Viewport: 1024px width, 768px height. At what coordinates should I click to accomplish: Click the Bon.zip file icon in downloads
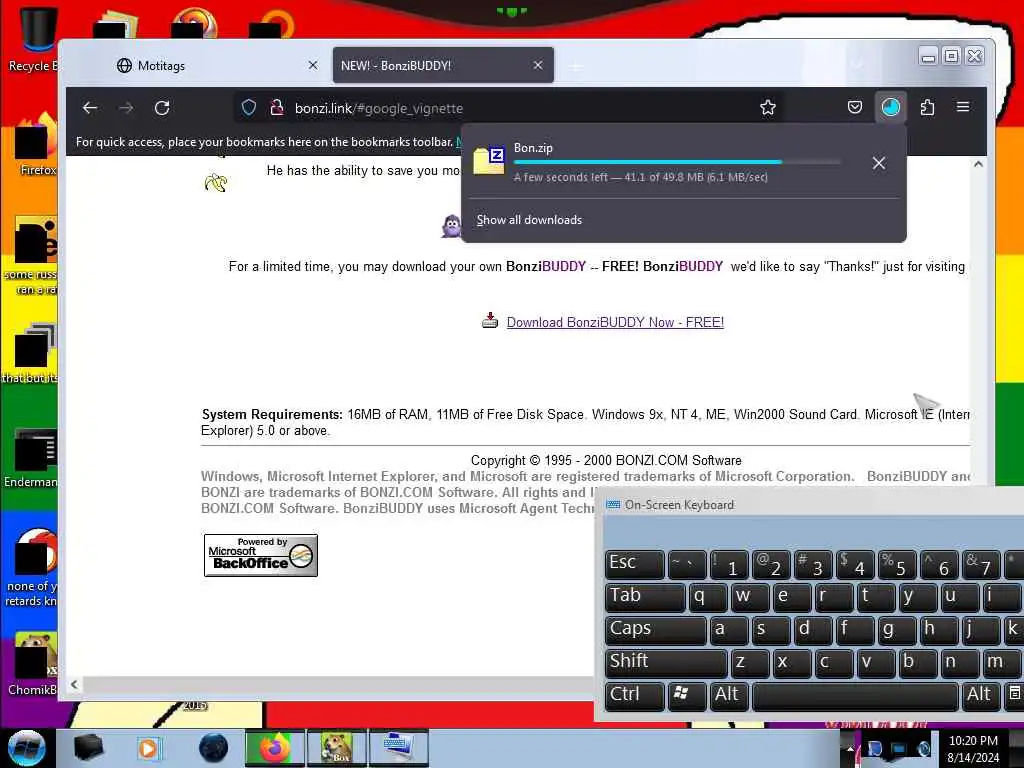[x=489, y=160]
